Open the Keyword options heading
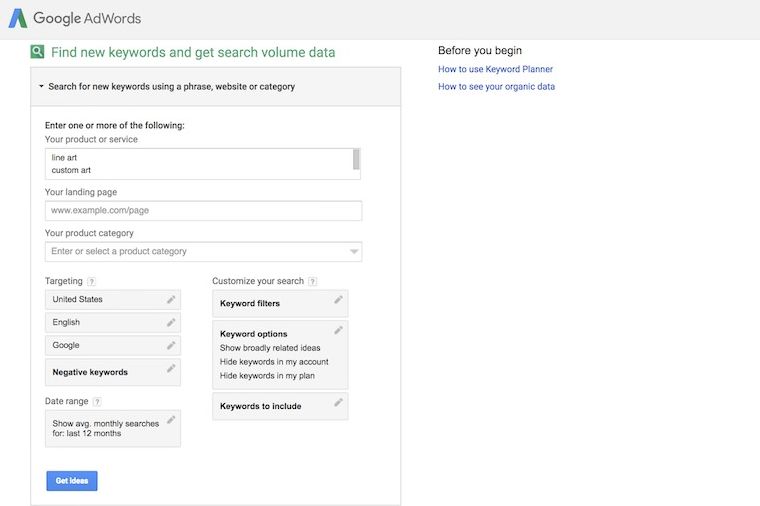The image size is (760, 506). (x=253, y=334)
